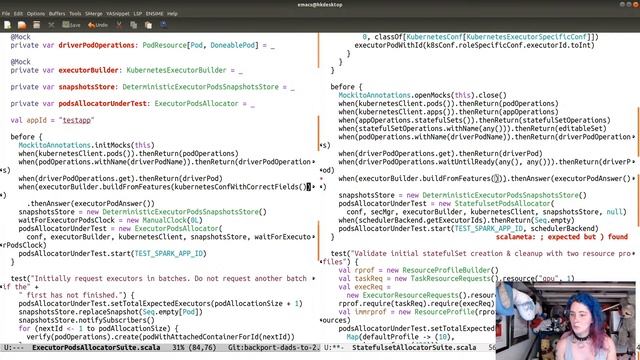Click DoneablePod type in the left pane

tap(233, 45)
